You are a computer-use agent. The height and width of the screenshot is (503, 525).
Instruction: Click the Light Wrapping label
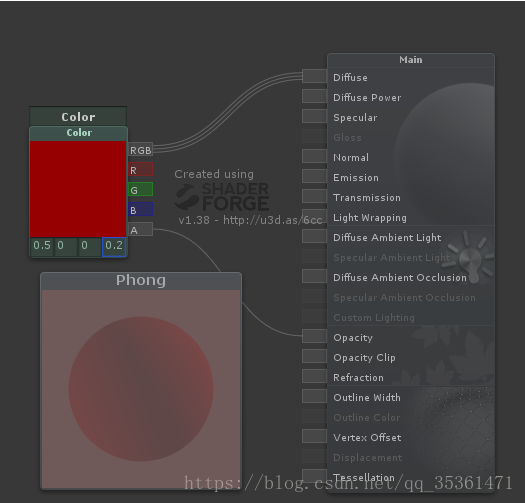point(370,218)
